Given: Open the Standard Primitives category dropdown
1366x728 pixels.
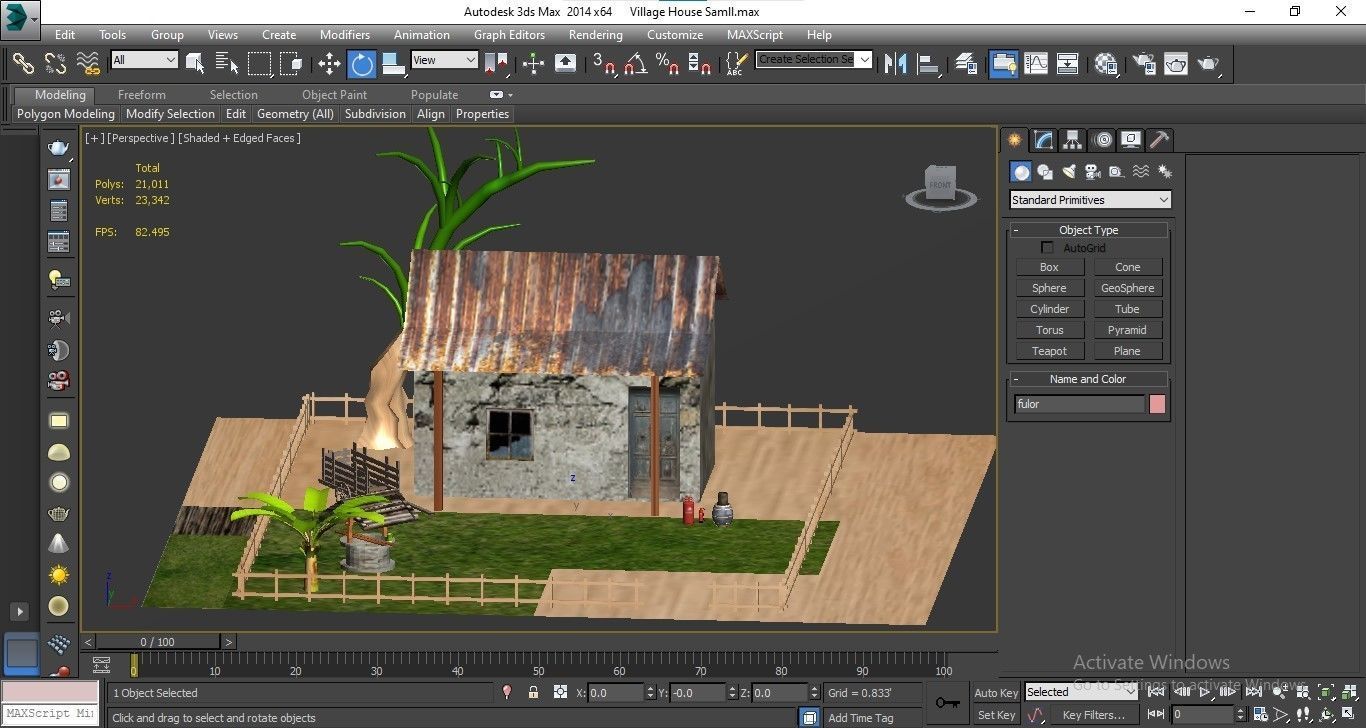Looking at the screenshot, I should 1090,200.
